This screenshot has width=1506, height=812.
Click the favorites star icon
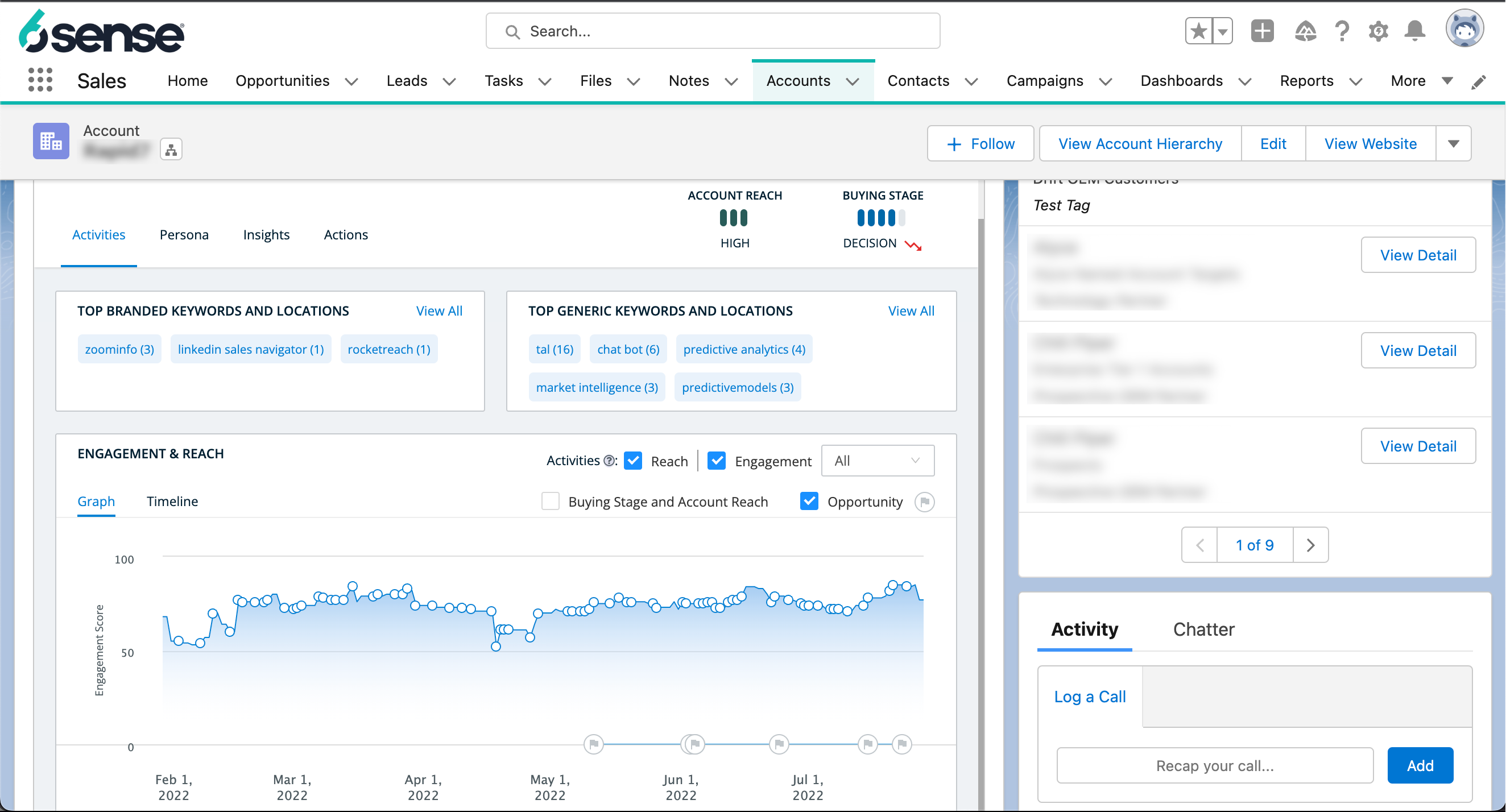1198,30
